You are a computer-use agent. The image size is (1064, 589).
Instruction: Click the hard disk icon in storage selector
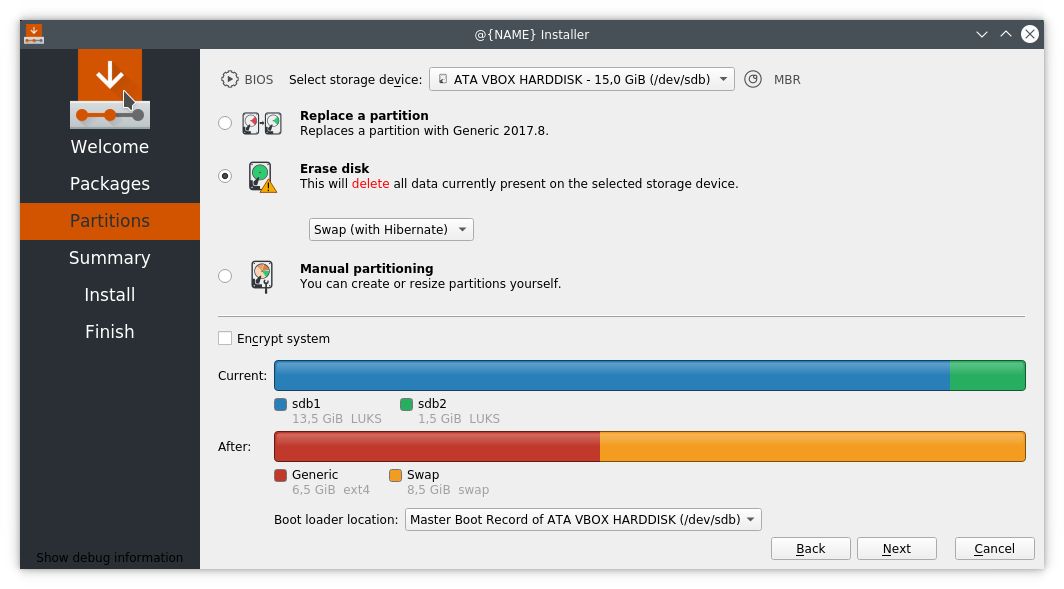coord(442,79)
